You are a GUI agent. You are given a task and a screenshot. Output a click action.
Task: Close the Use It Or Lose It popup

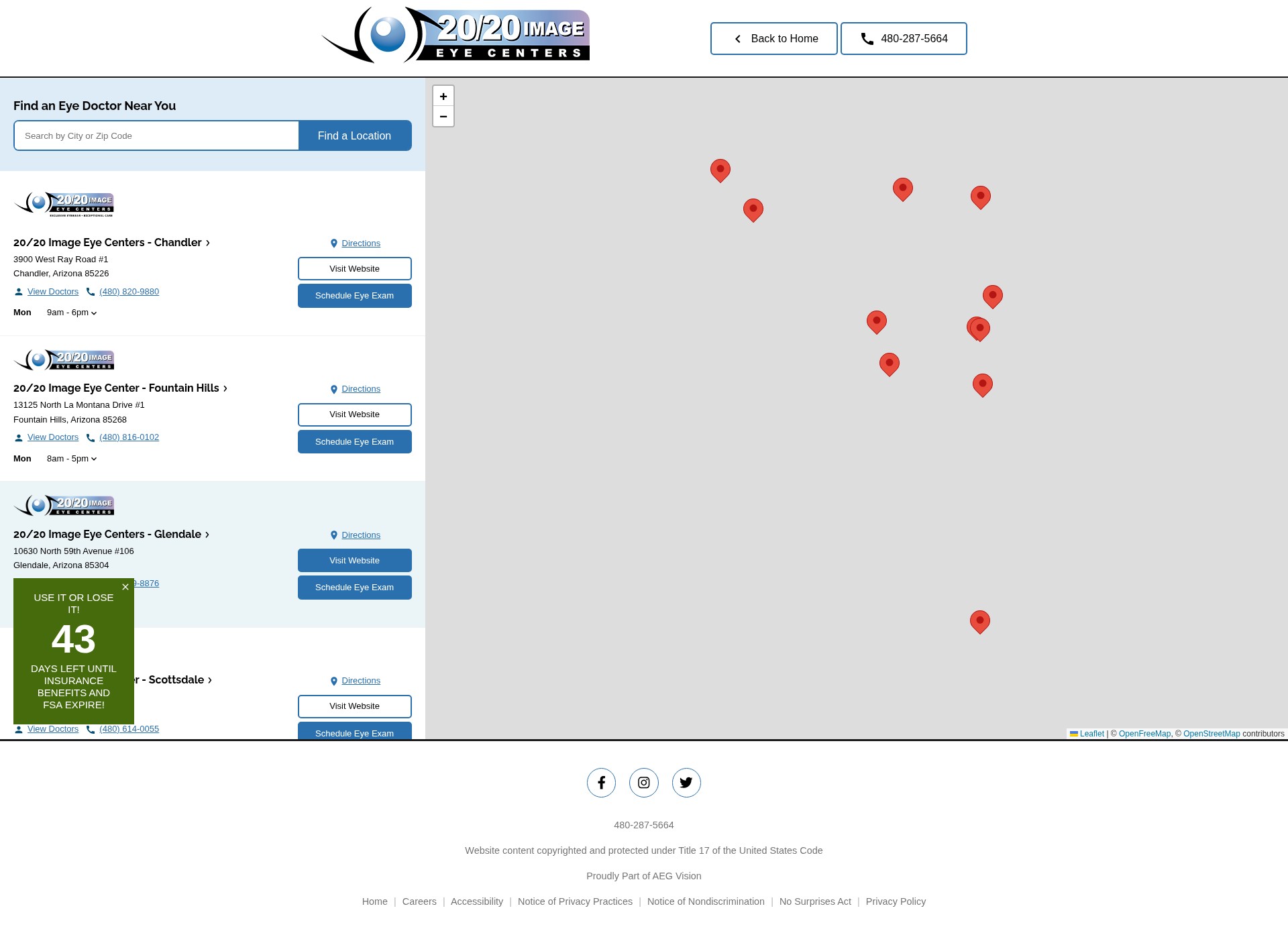[125, 587]
